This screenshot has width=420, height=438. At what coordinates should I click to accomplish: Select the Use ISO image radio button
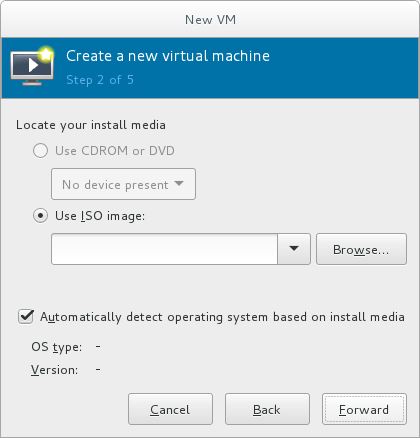(x=40, y=216)
